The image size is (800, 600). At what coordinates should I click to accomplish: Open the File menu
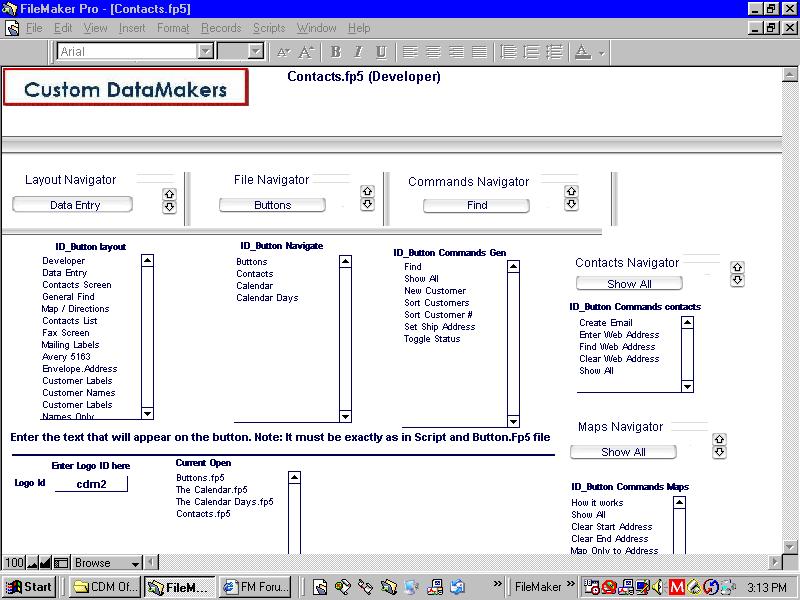pyautogui.click(x=34, y=28)
